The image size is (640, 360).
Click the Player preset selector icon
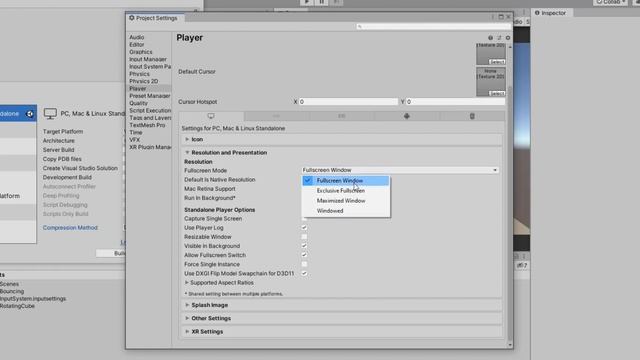(499, 38)
